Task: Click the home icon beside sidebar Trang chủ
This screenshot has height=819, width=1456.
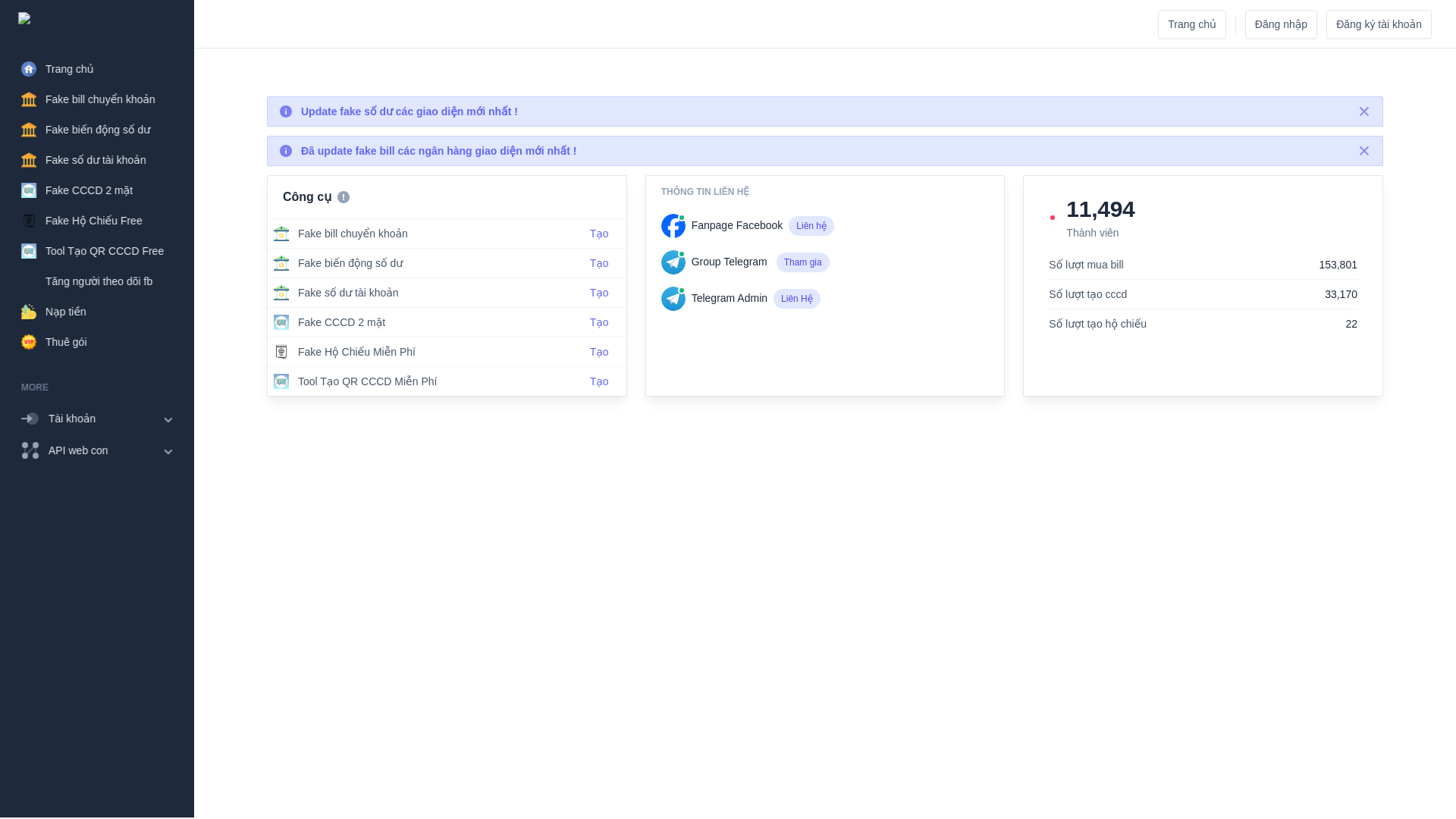Action: click(29, 69)
